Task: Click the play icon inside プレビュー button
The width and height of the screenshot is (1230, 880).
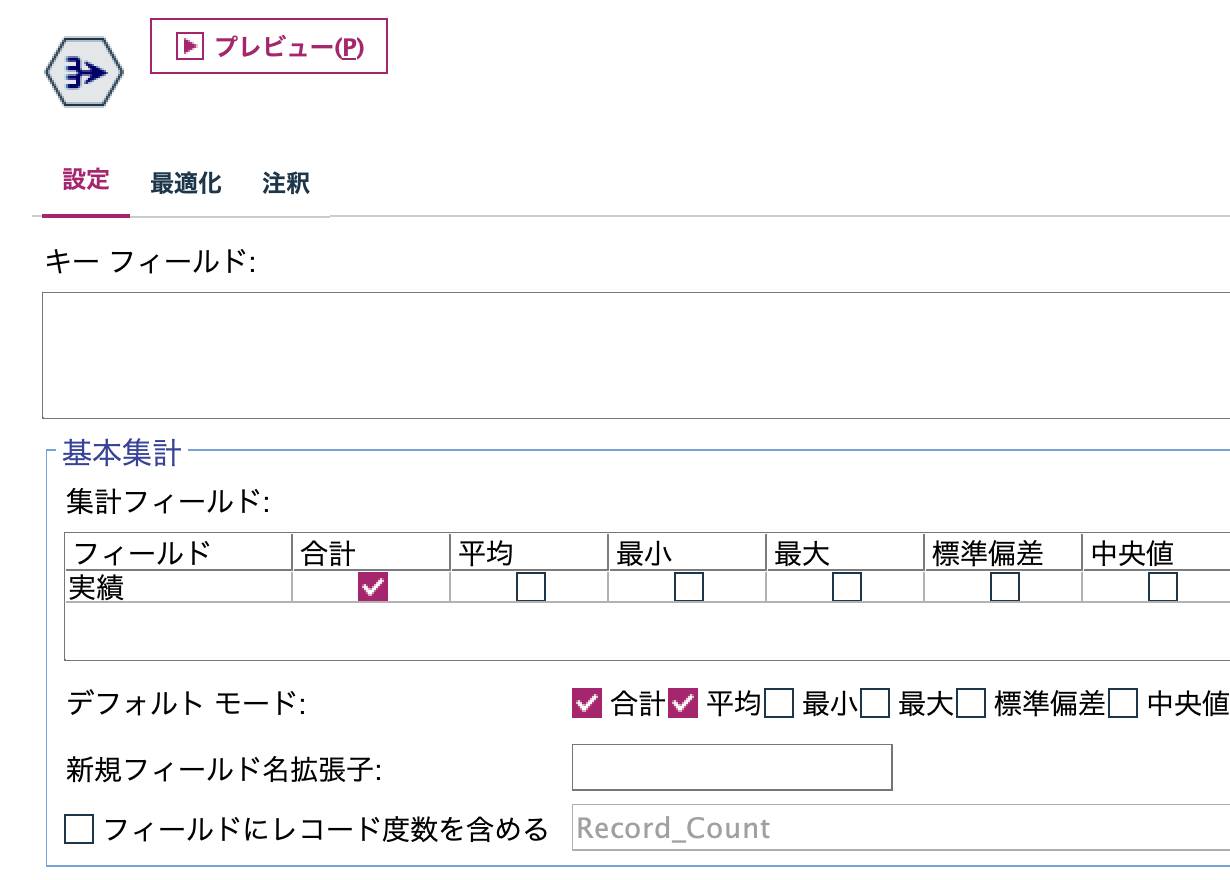Action: [190, 46]
